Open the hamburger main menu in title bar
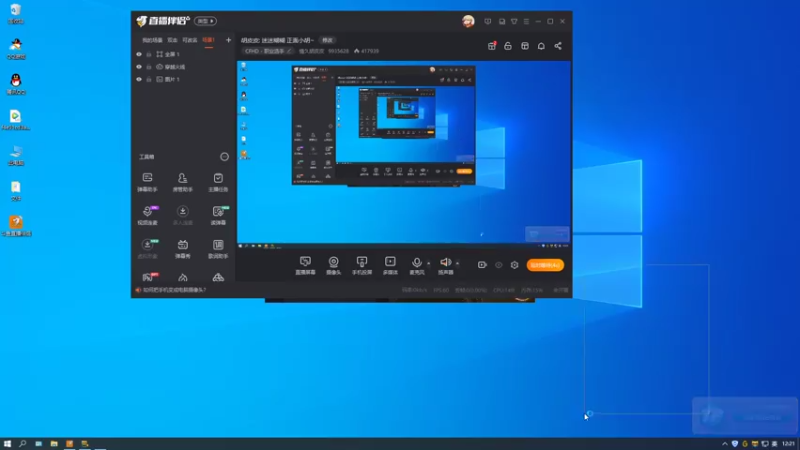This screenshot has height=450, width=800. click(526, 21)
